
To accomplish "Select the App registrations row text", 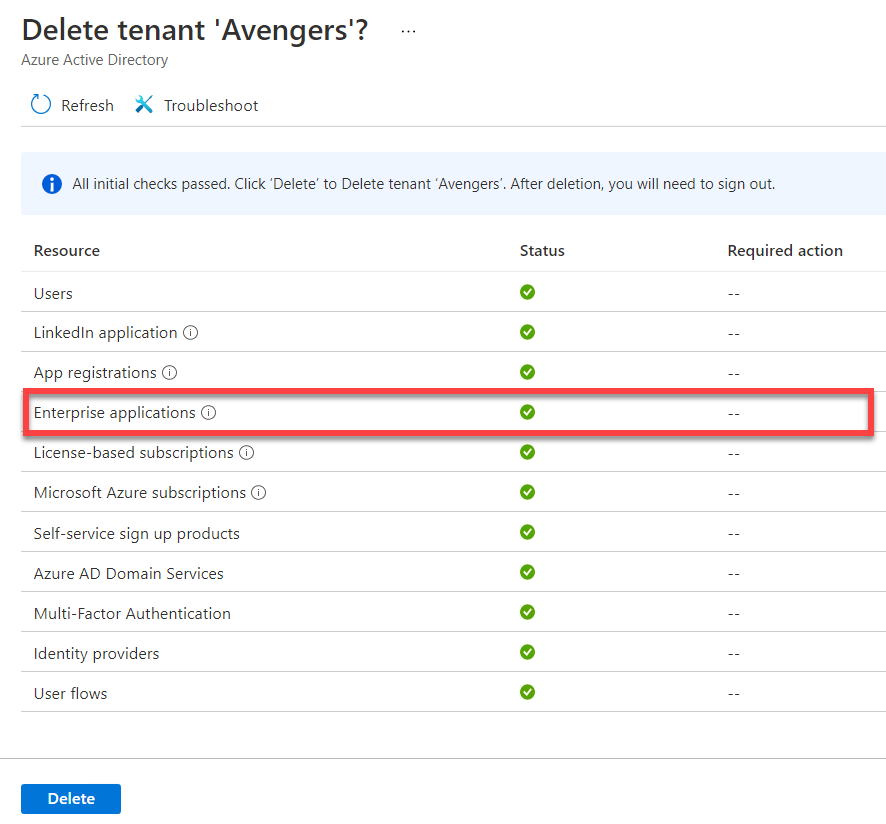I will click(x=95, y=374).
